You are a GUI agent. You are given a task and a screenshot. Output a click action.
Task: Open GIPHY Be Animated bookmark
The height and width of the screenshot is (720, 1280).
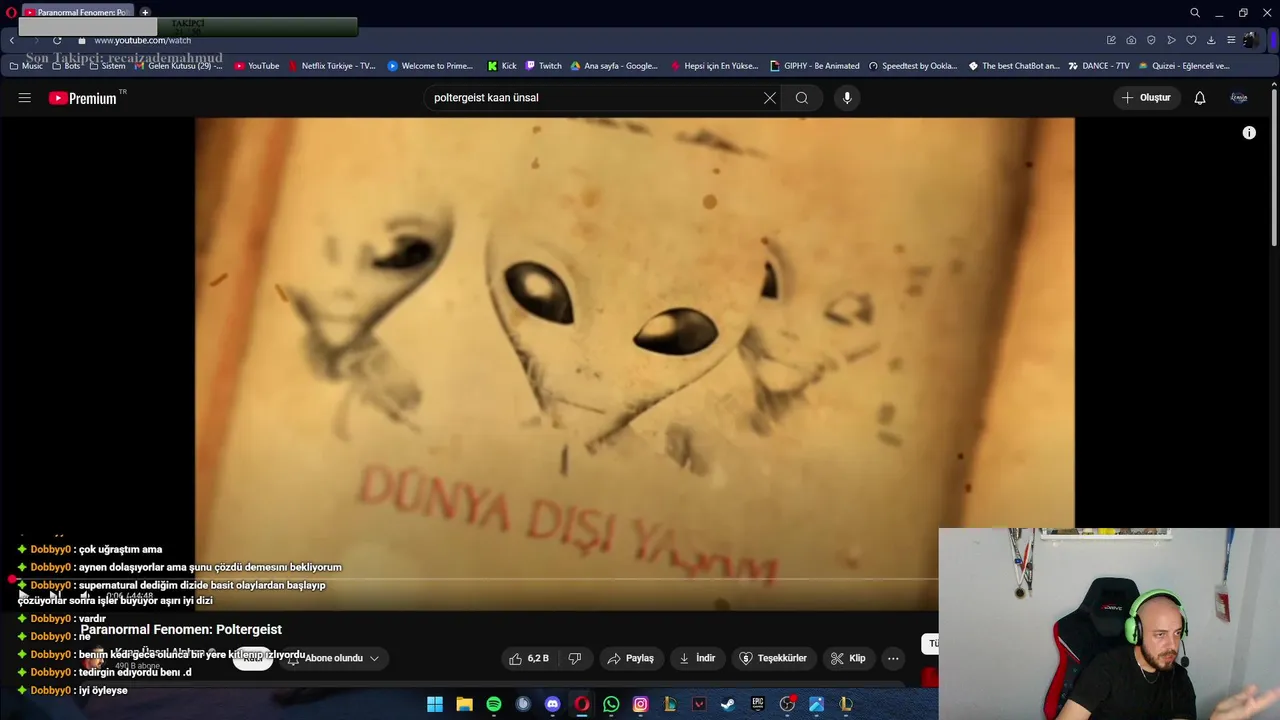coord(815,66)
